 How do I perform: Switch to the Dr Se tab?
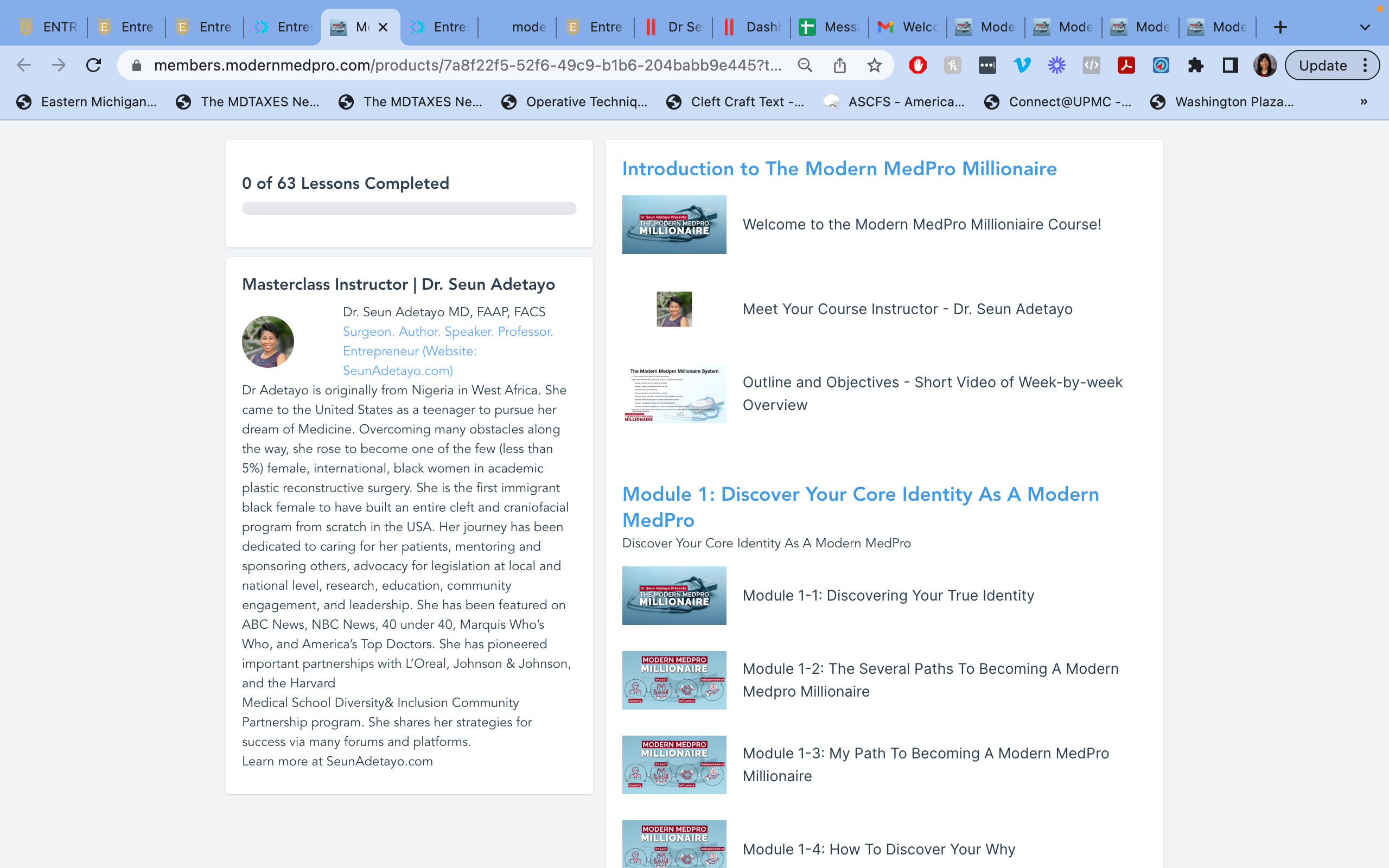[x=674, y=27]
